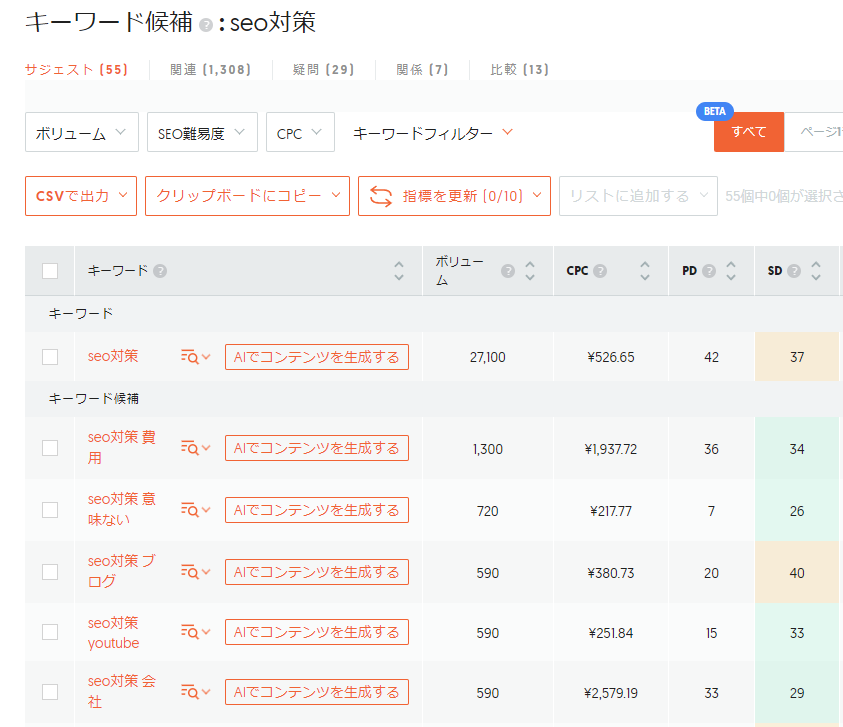Generate AI content for seo対策 会社
The height and width of the screenshot is (727, 843).
(317, 692)
